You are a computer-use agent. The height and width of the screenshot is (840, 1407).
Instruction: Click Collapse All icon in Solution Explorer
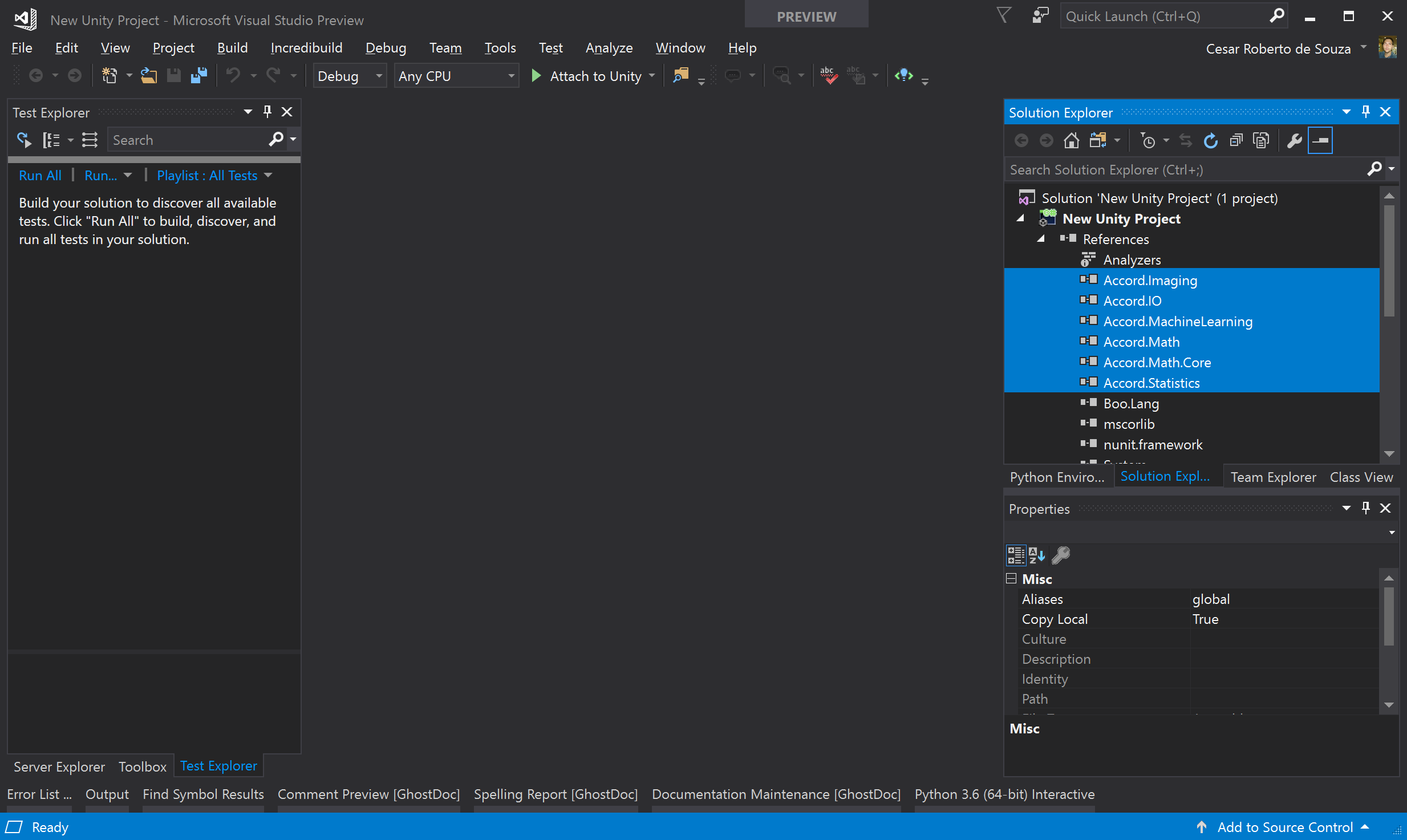tap(1236, 140)
